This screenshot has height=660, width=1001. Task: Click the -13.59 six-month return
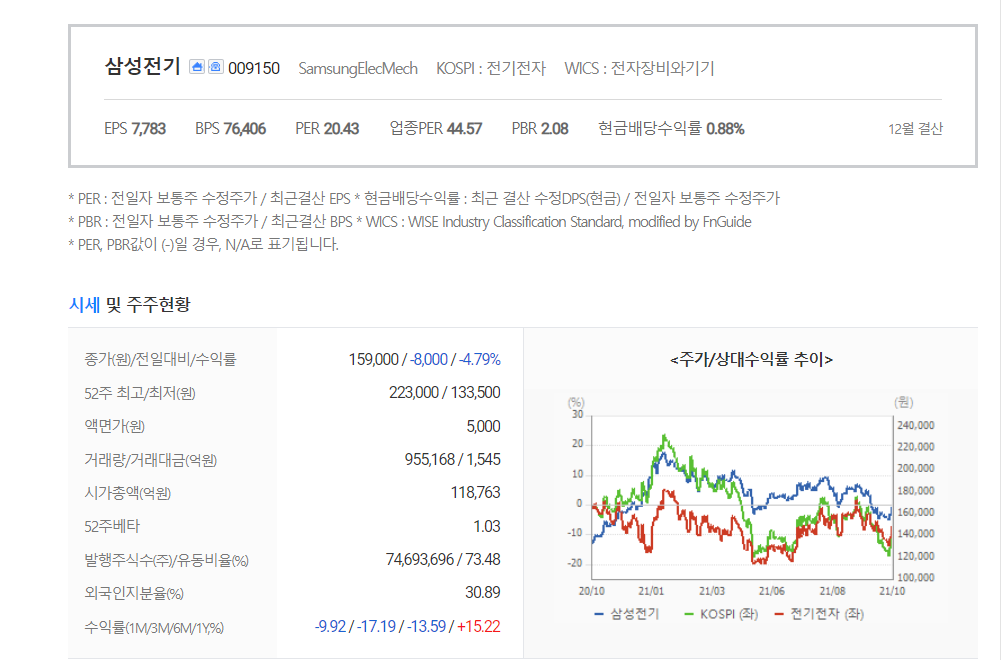426,627
